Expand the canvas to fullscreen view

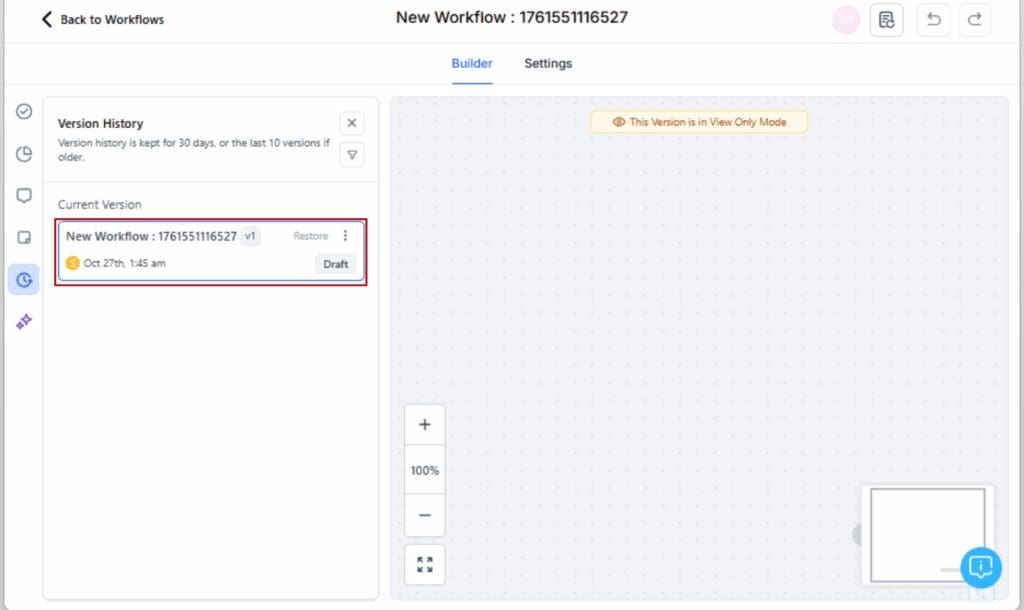pos(424,563)
